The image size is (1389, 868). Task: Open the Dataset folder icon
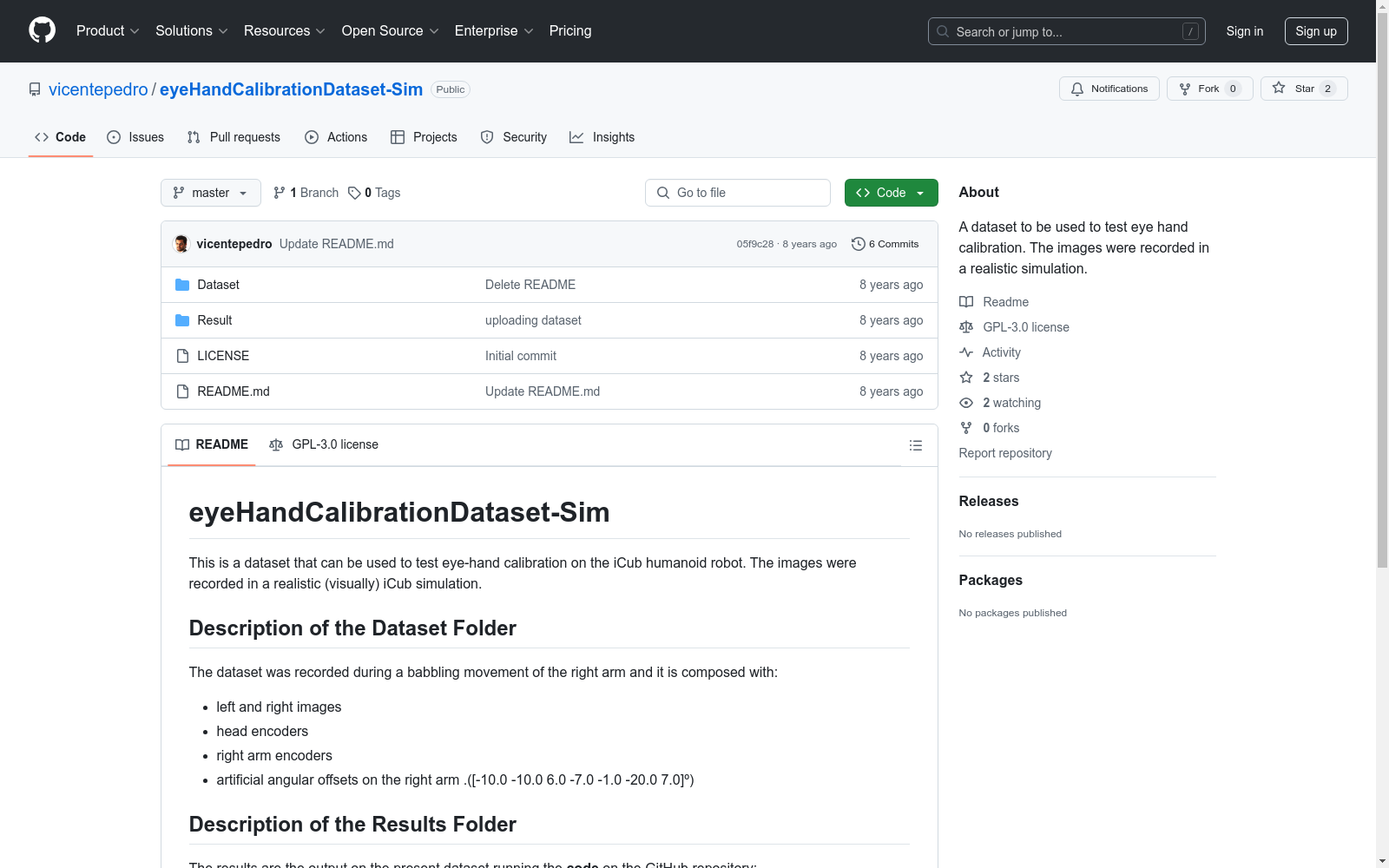click(182, 285)
